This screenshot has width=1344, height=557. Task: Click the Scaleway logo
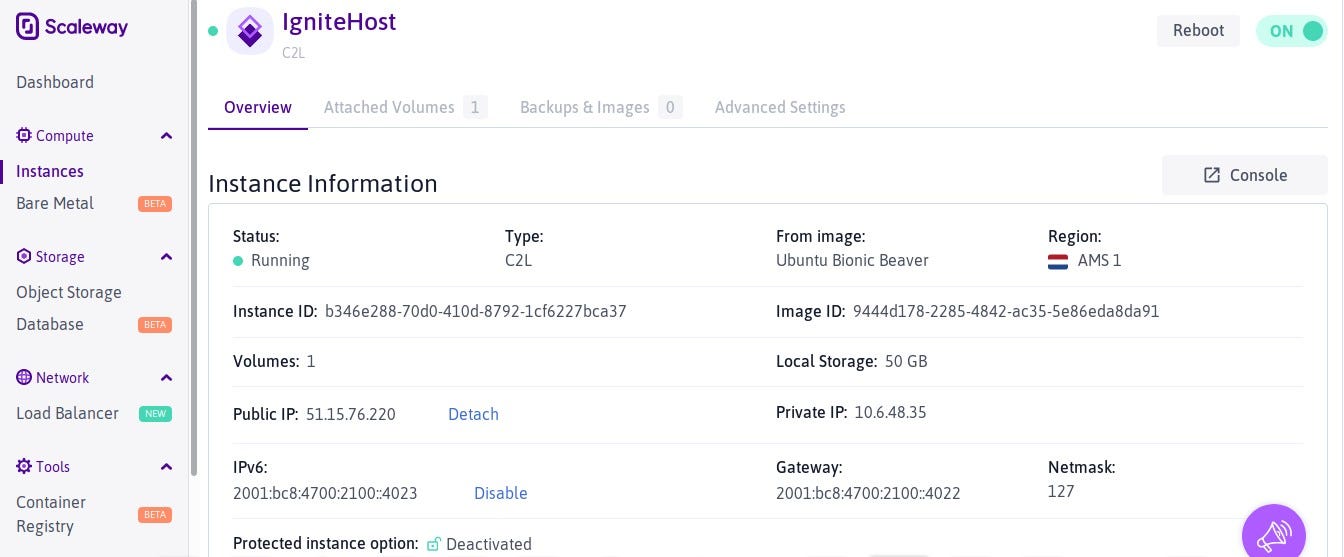tap(72, 27)
